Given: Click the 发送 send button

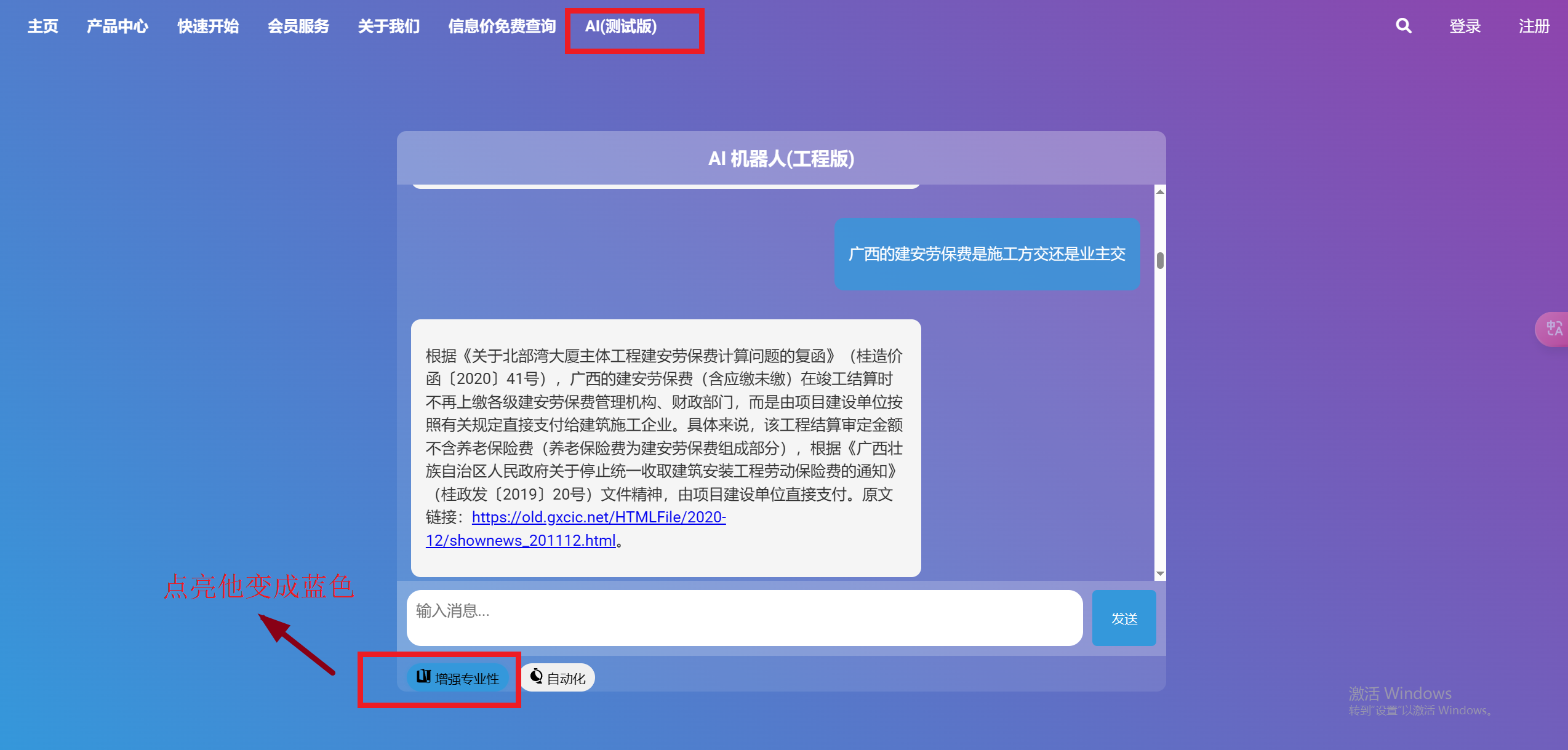Looking at the screenshot, I should (1124, 618).
